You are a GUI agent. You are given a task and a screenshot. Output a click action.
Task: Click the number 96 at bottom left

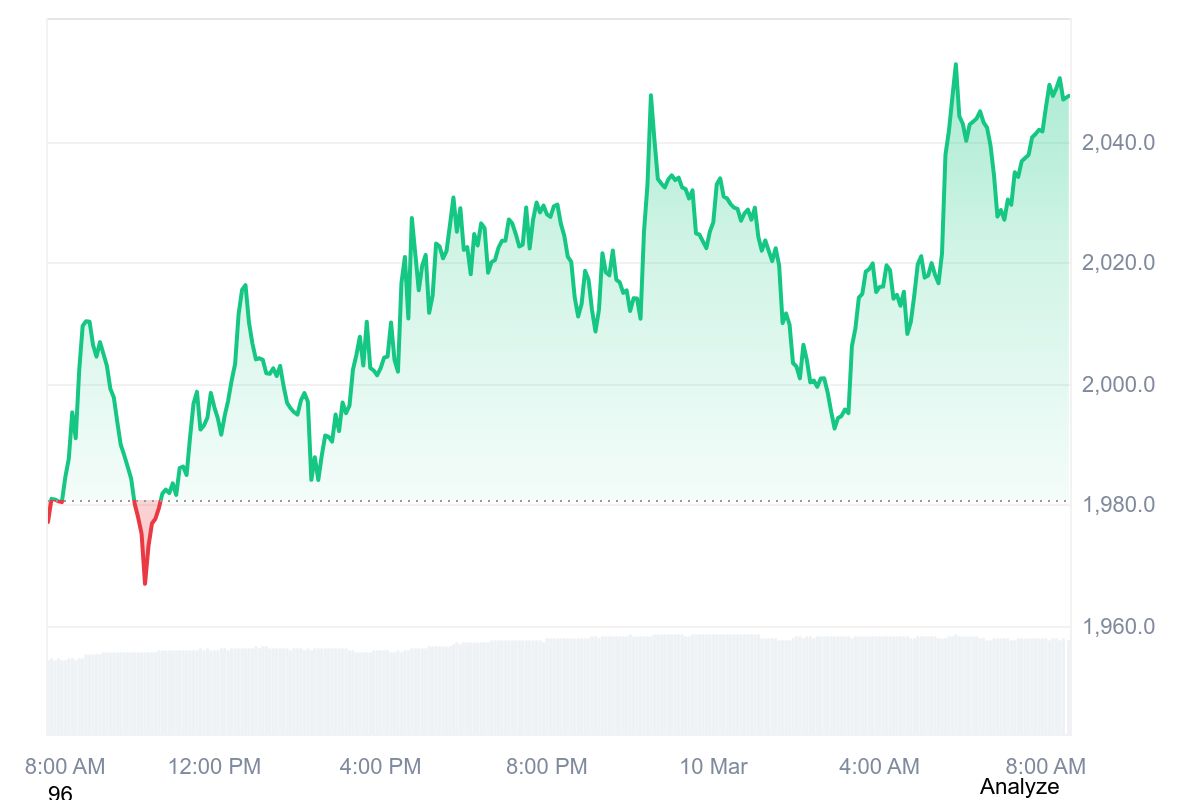(x=60, y=793)
